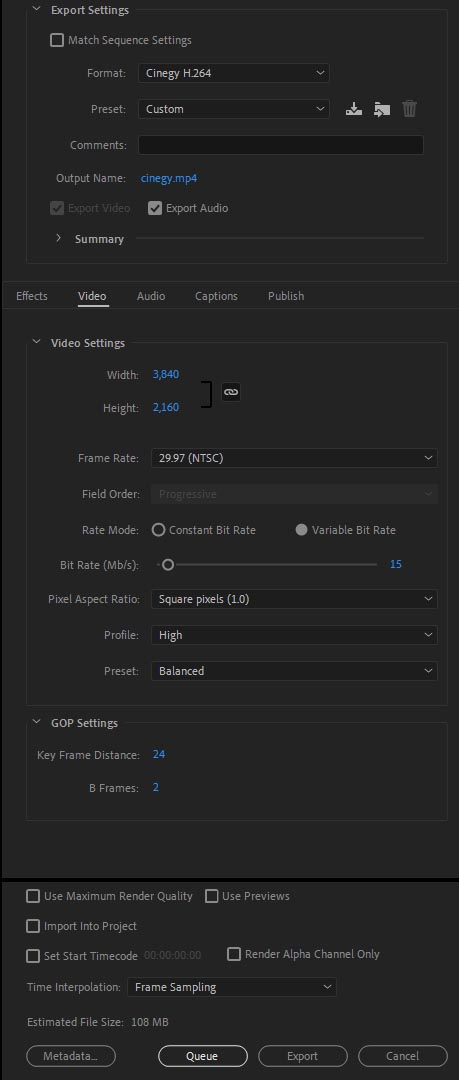Expand the Summary section
The height and width of the screenshot is (1080, 459).
tap(59, 238)
